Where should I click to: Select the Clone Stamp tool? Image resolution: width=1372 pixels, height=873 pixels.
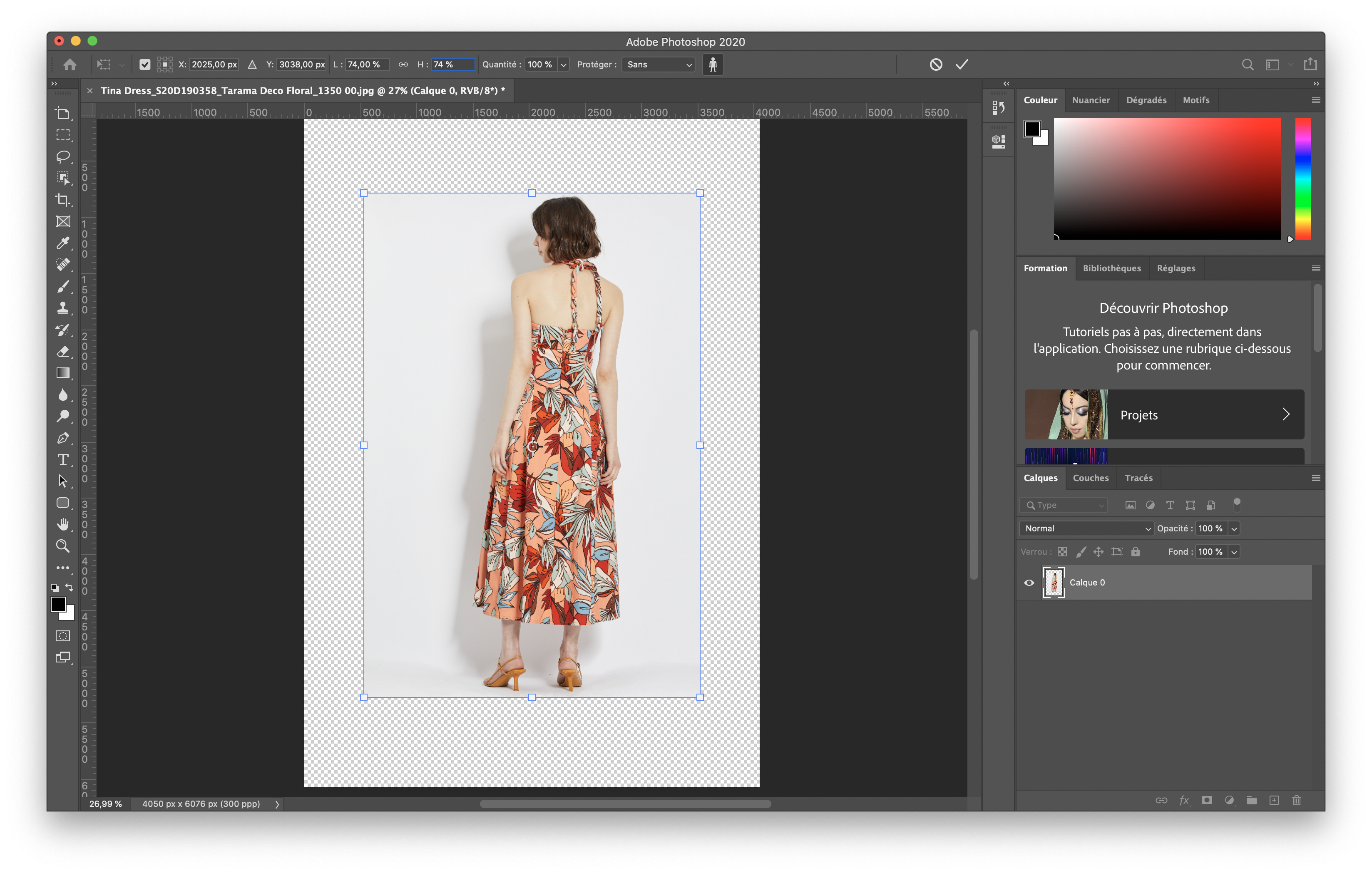point(63,308)
